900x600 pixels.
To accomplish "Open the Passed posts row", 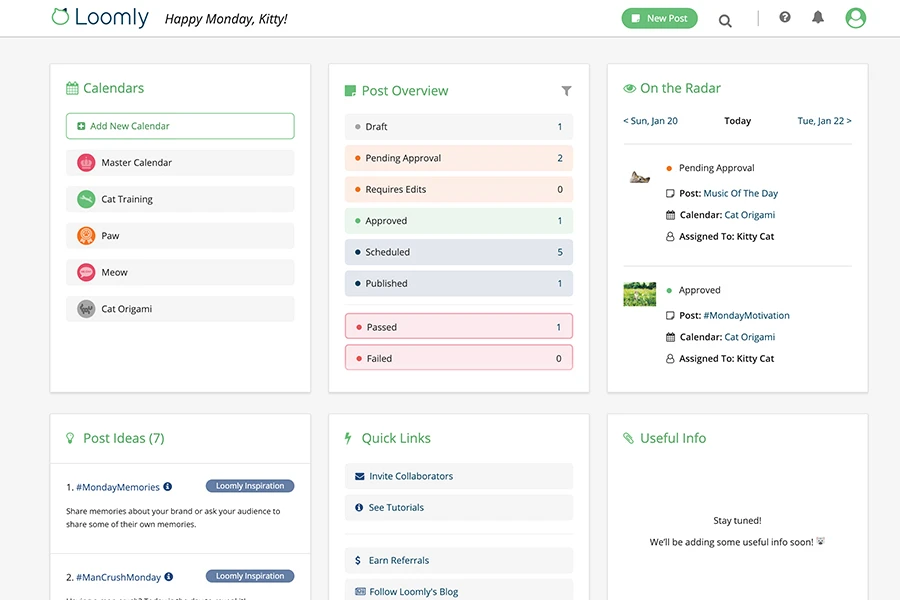I will pos(459,327).
